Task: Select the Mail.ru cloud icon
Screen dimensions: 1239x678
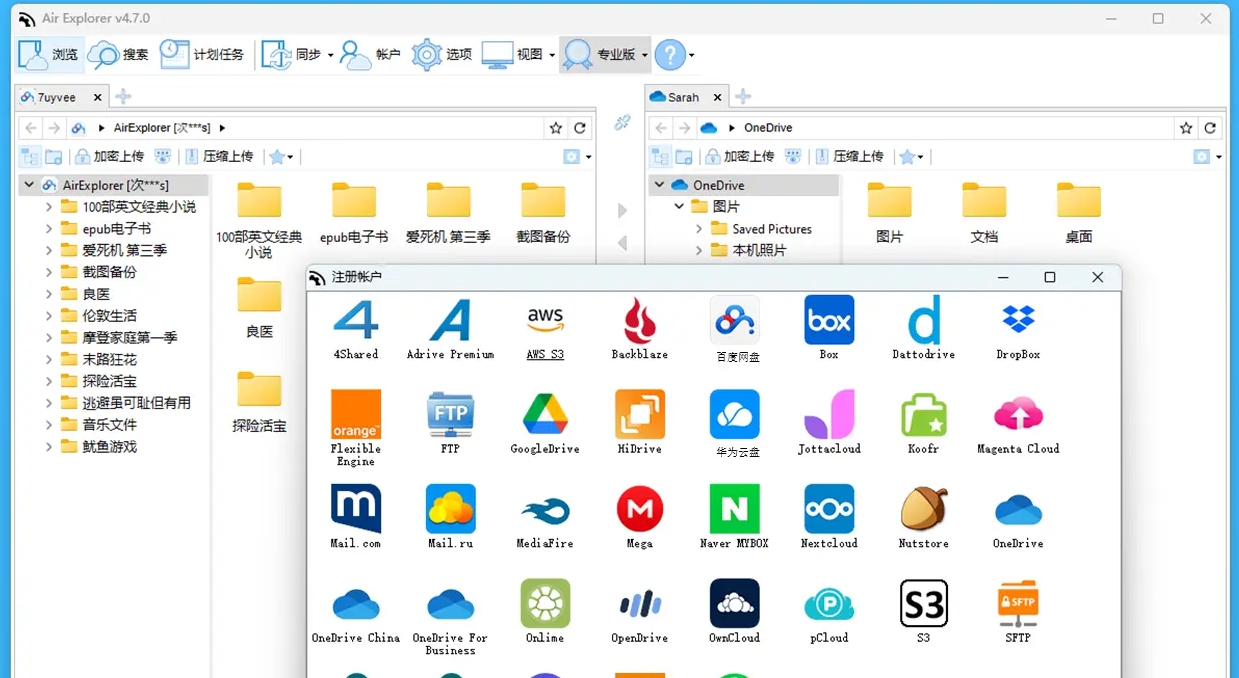Action: (x=450, y=509)
